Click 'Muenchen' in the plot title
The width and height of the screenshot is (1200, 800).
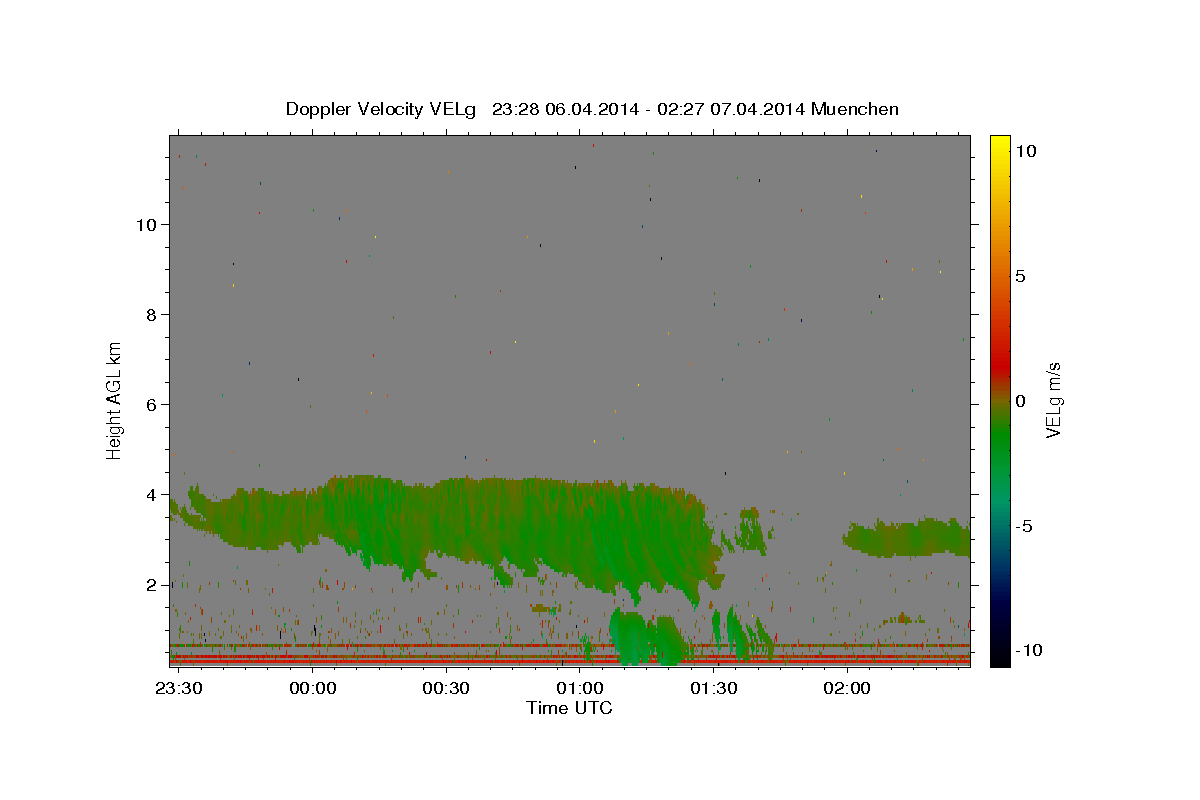(x=855, y=109)
